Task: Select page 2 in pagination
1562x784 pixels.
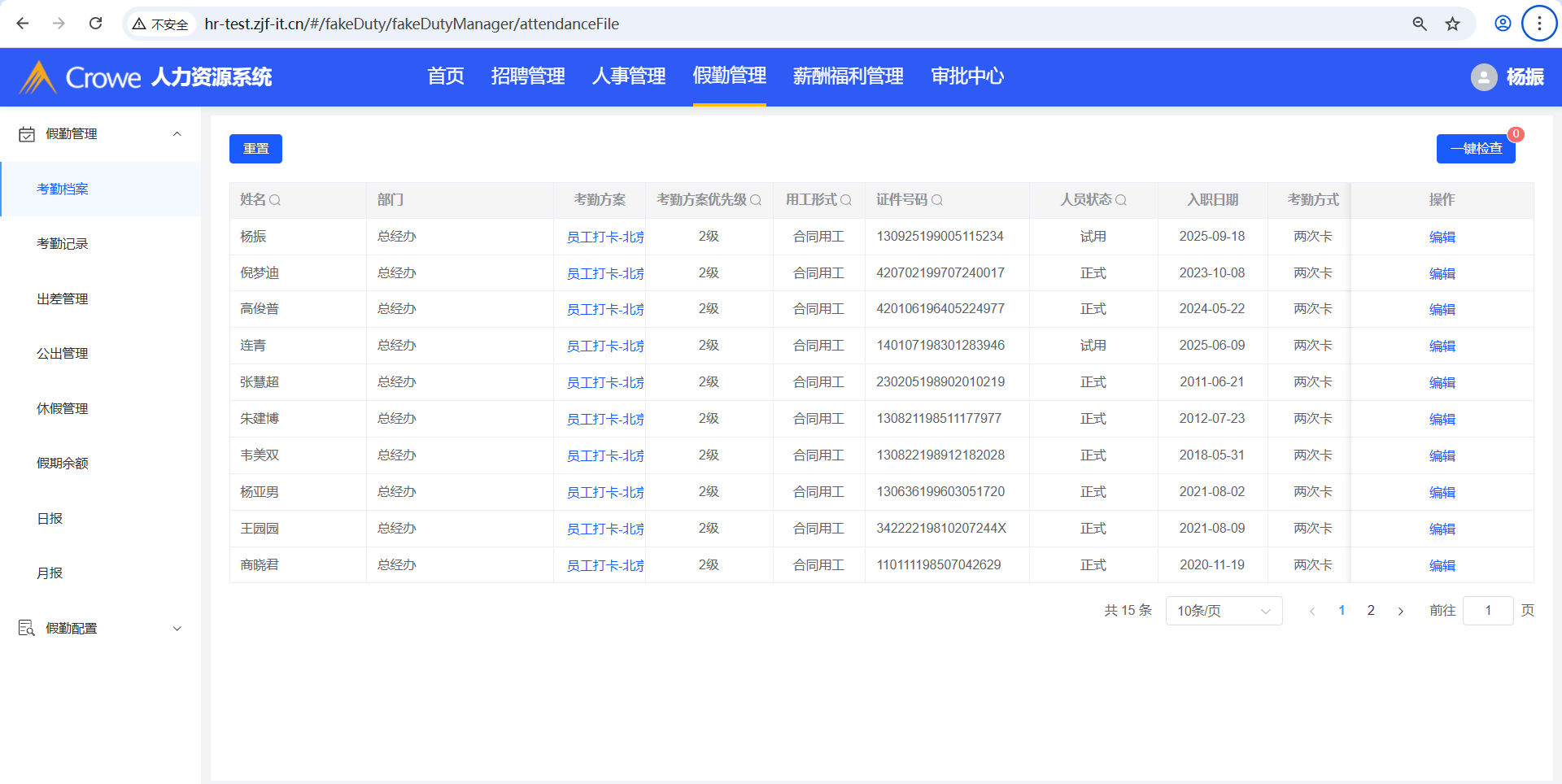Action: click(x=1371, y=611)
